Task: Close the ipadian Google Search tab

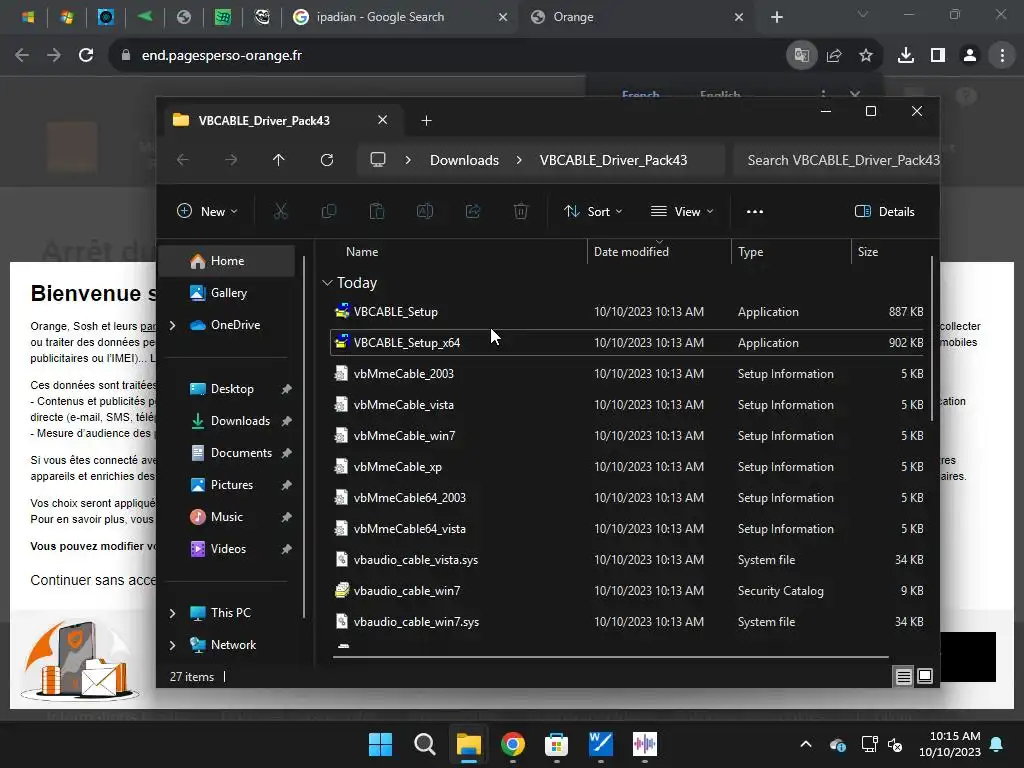Action: (503, 17)
